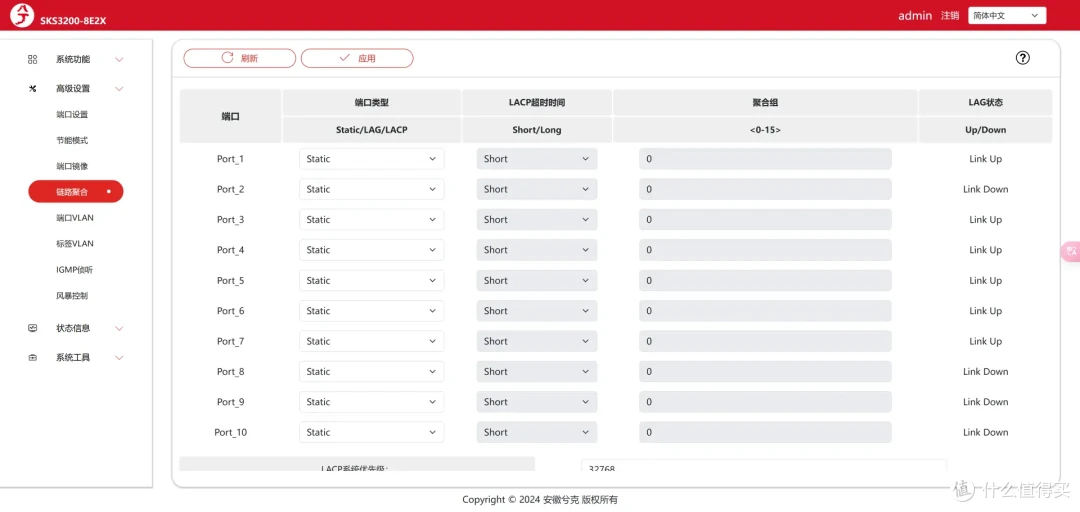Click Port_8 Link Down status
The width and height of the screenshot is (1080, 512).
coord(986,371)
